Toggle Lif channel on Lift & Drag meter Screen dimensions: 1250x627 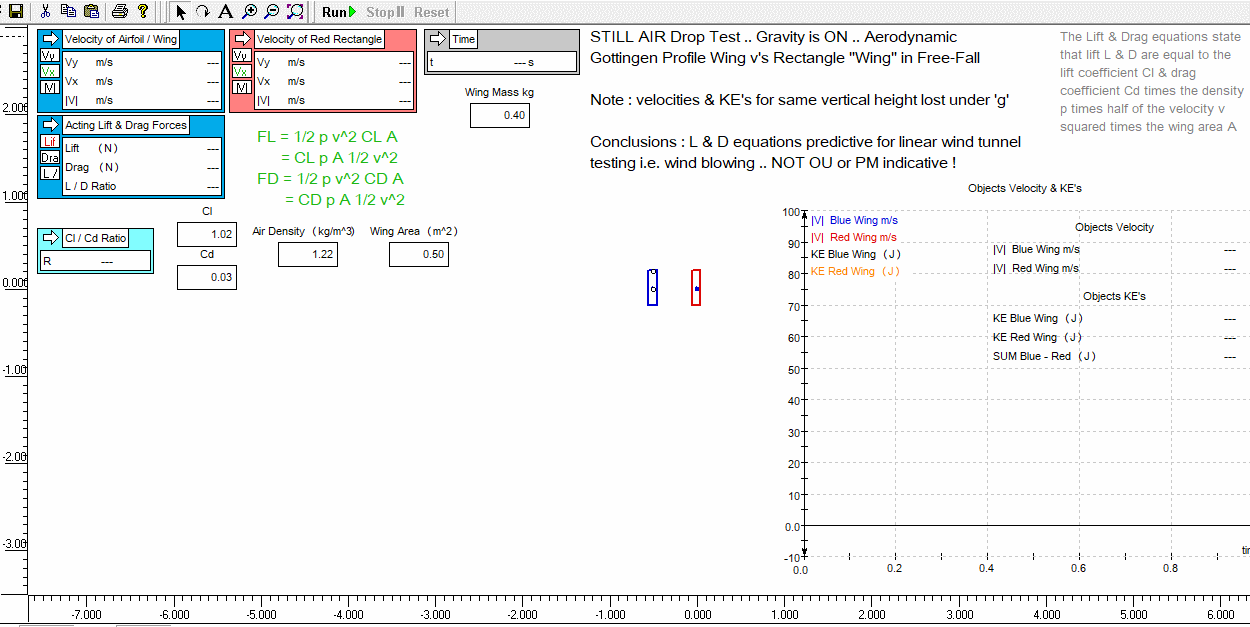pos(49,142)
